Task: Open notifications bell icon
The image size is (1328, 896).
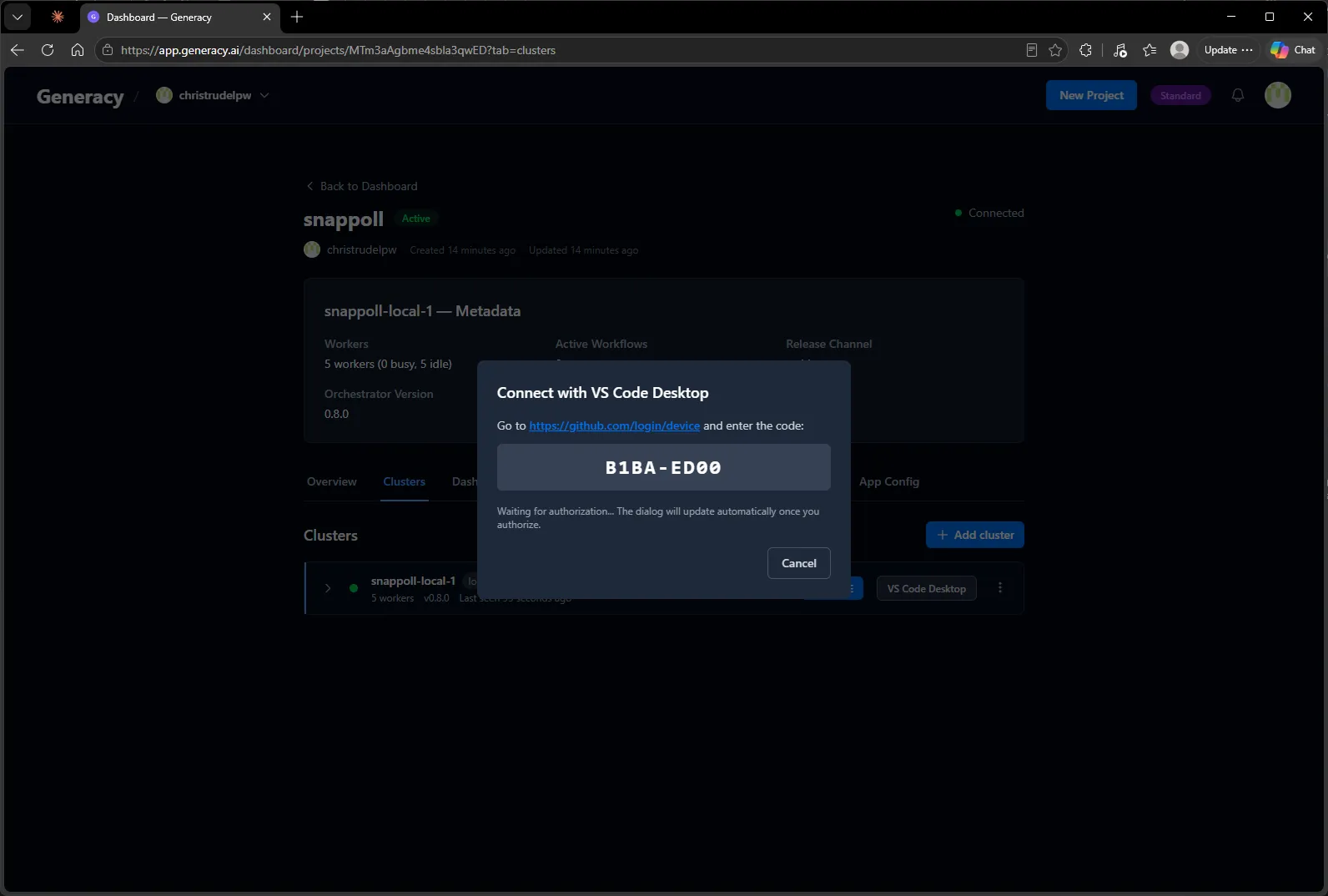Action: pos(1238,95)
